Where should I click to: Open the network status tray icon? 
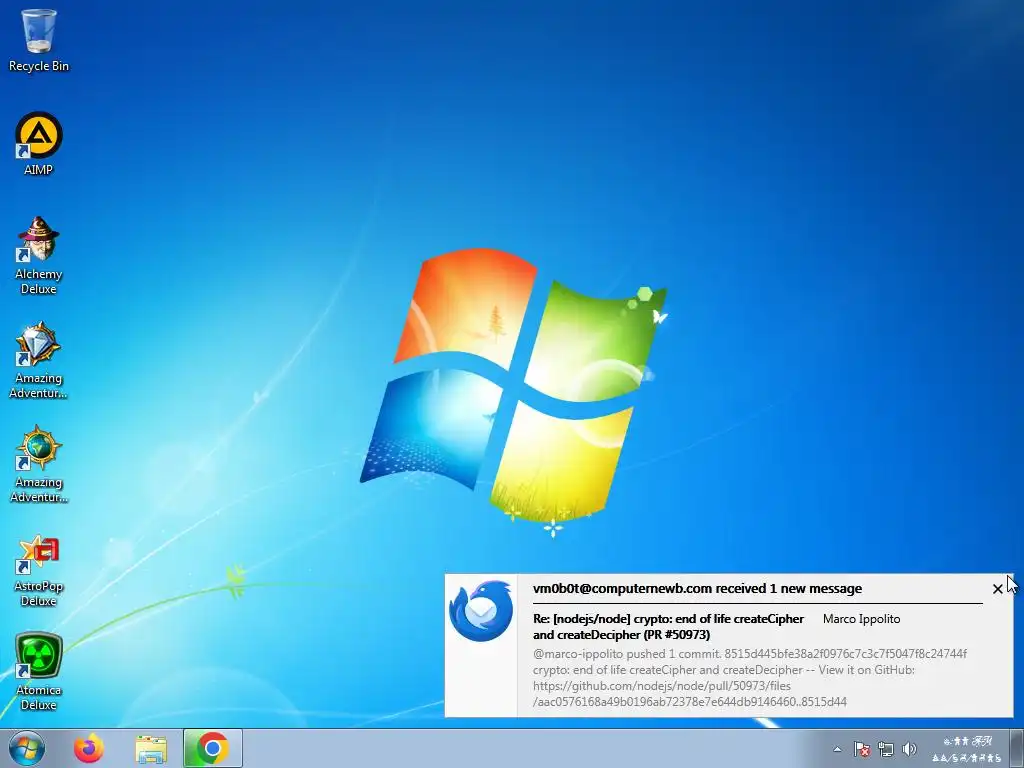(886, 749)
